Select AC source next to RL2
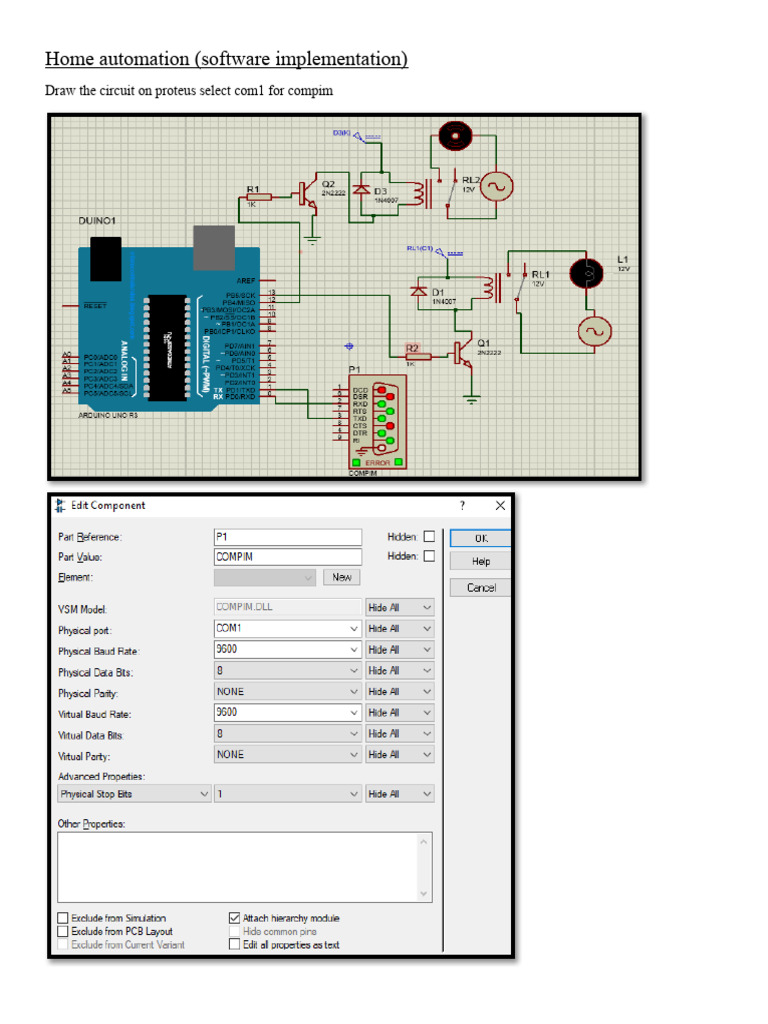This screenshot has width=768, height=1024. point(497,187)
